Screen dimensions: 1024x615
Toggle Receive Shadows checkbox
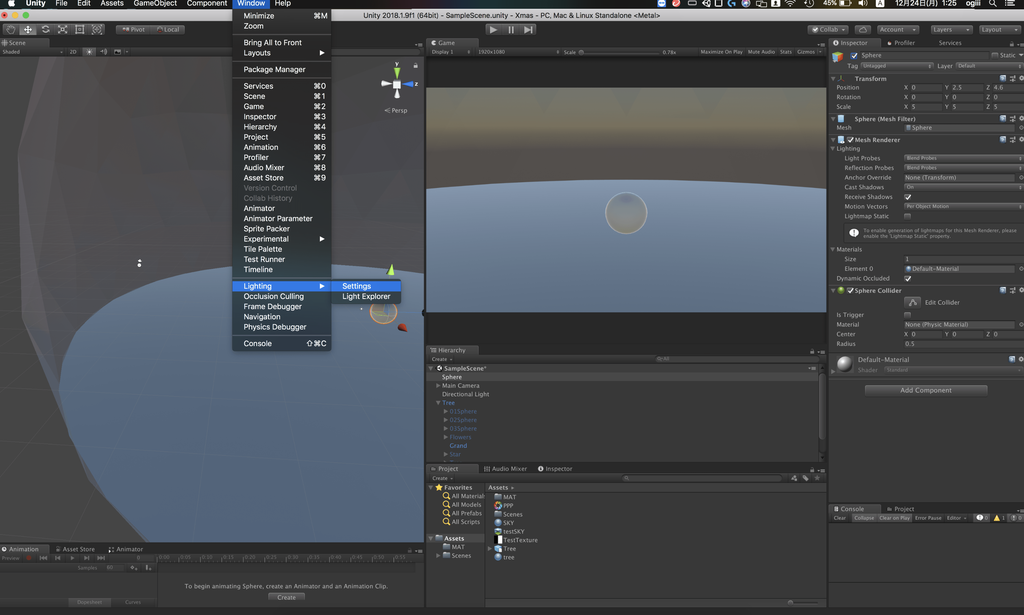pyautogui.click(x=908, y=197)
